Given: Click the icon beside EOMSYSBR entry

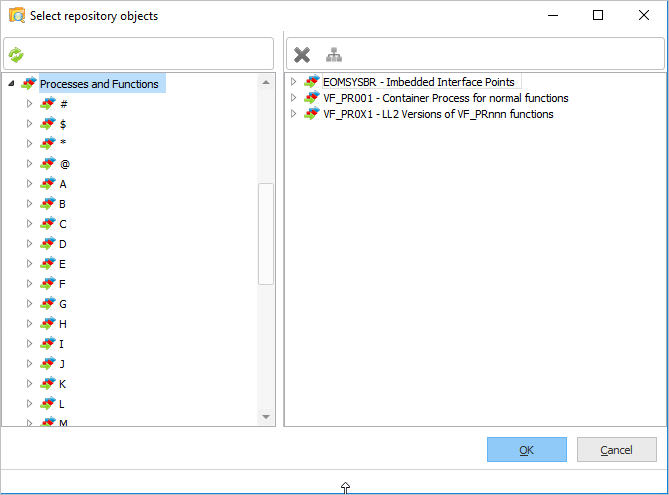Looking at the screenshot, I should (x=313, y=82).
